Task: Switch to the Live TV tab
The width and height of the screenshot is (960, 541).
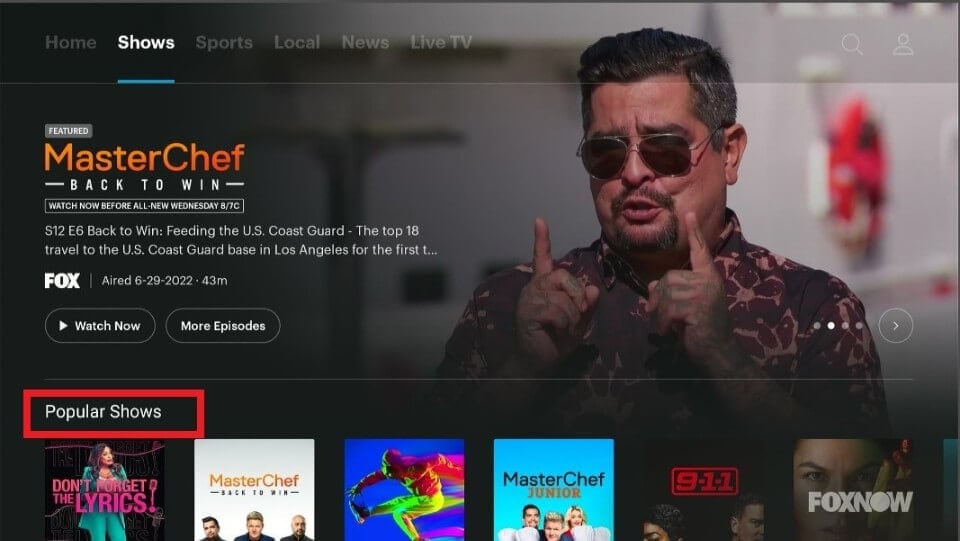Action: point(441,42)
